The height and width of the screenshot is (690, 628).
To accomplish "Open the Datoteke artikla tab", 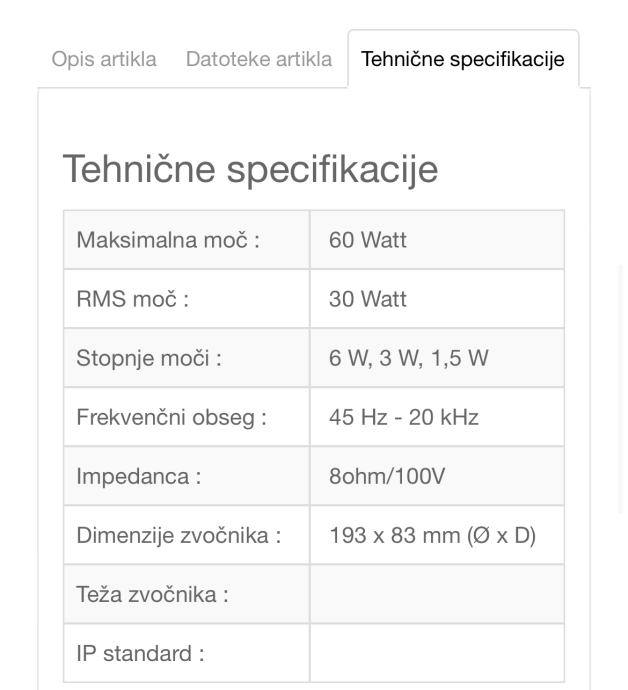I will coord(259,59).
